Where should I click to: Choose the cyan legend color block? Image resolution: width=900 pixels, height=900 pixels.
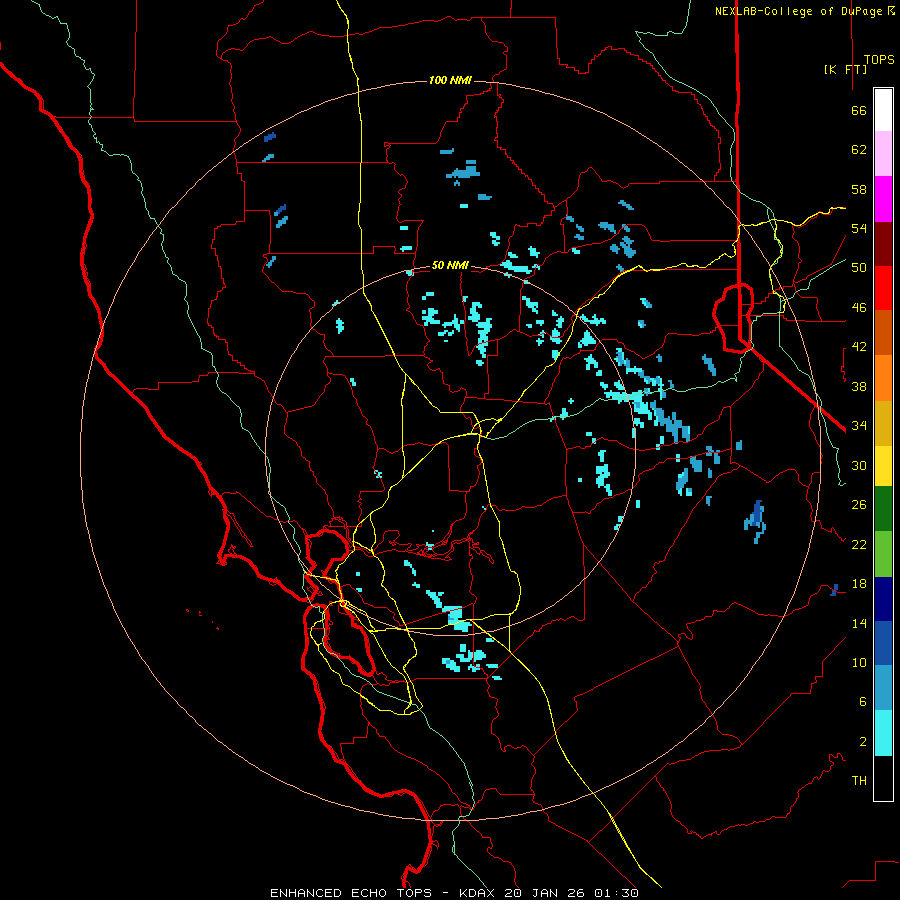[x=883, y=732]
